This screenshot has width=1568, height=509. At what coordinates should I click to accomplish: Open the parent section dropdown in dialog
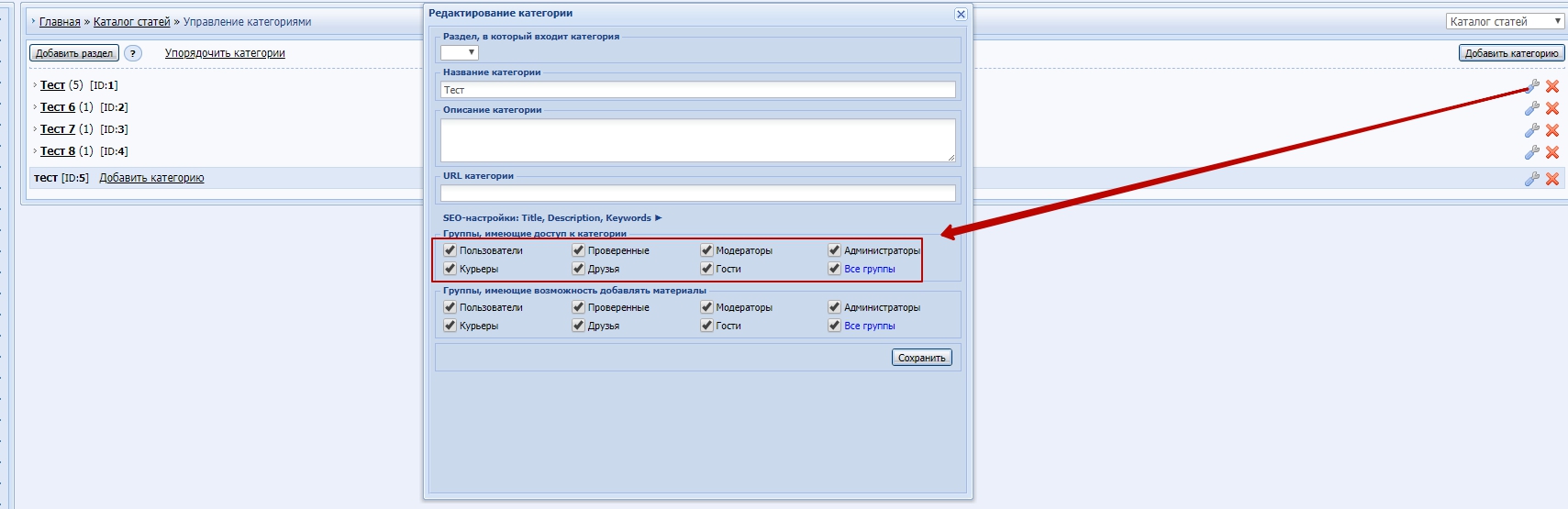click(x=460, y=53)
